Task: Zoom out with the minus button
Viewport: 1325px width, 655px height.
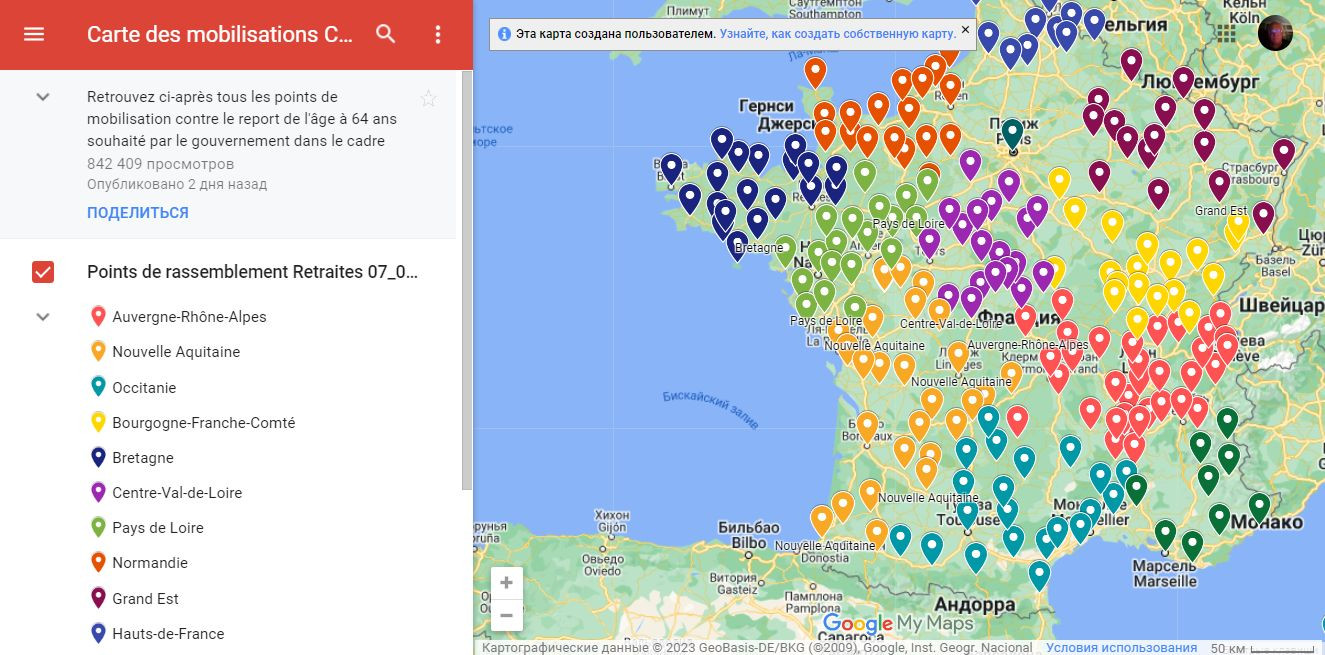Action: click(x=506, y=615)
